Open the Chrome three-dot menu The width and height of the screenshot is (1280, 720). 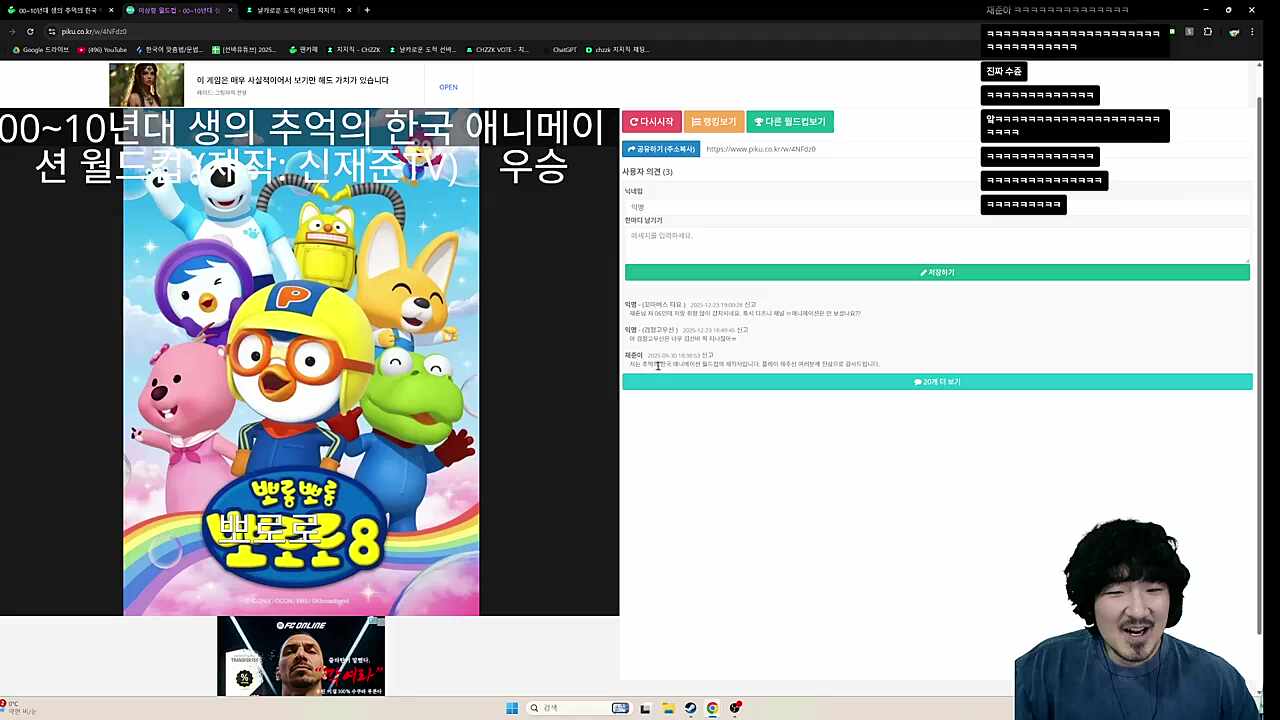click(1252, 32)
